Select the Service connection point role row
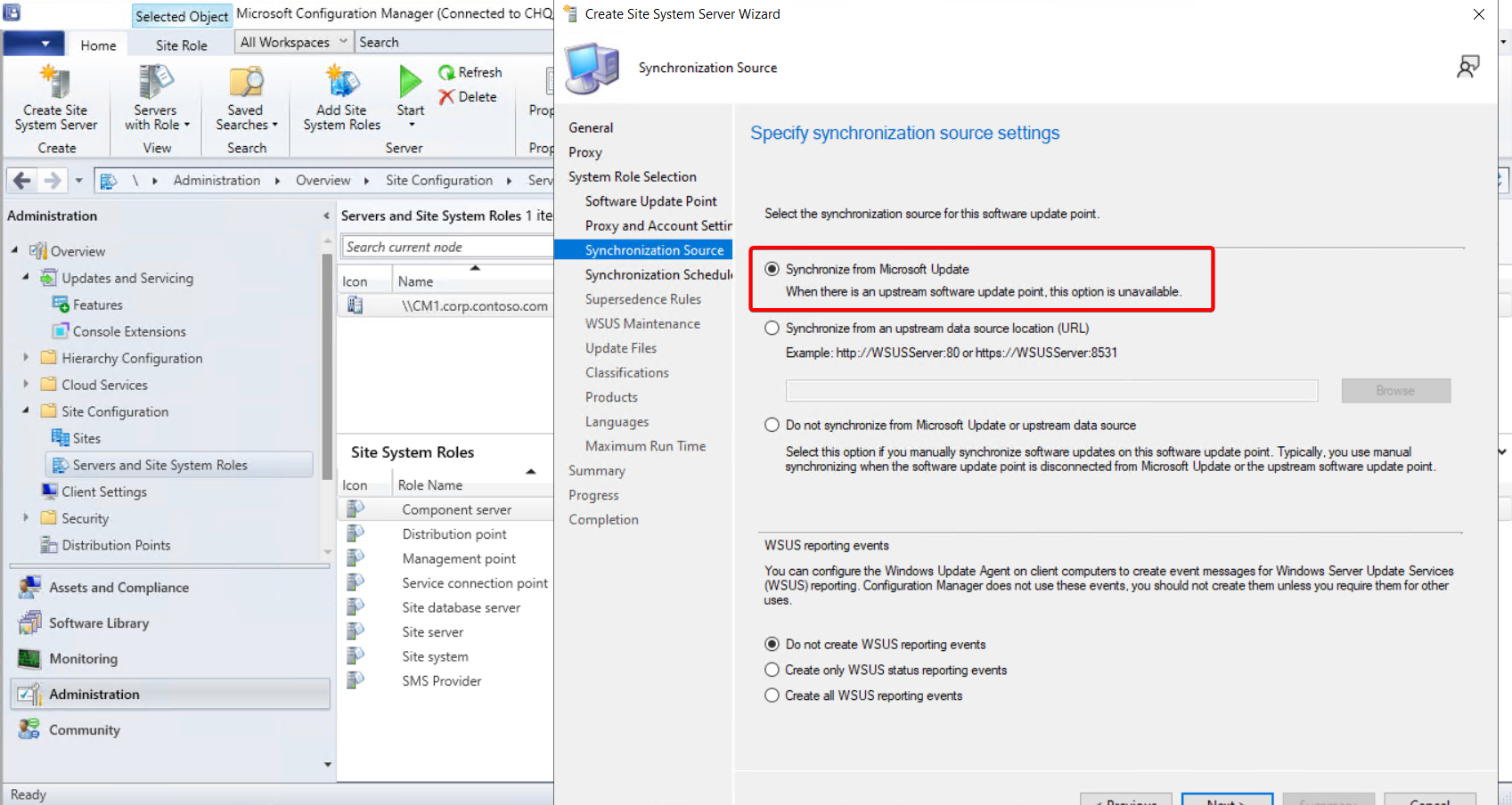Image resolution: width=1512 pixels, height=805 pixels. [445, 583]
